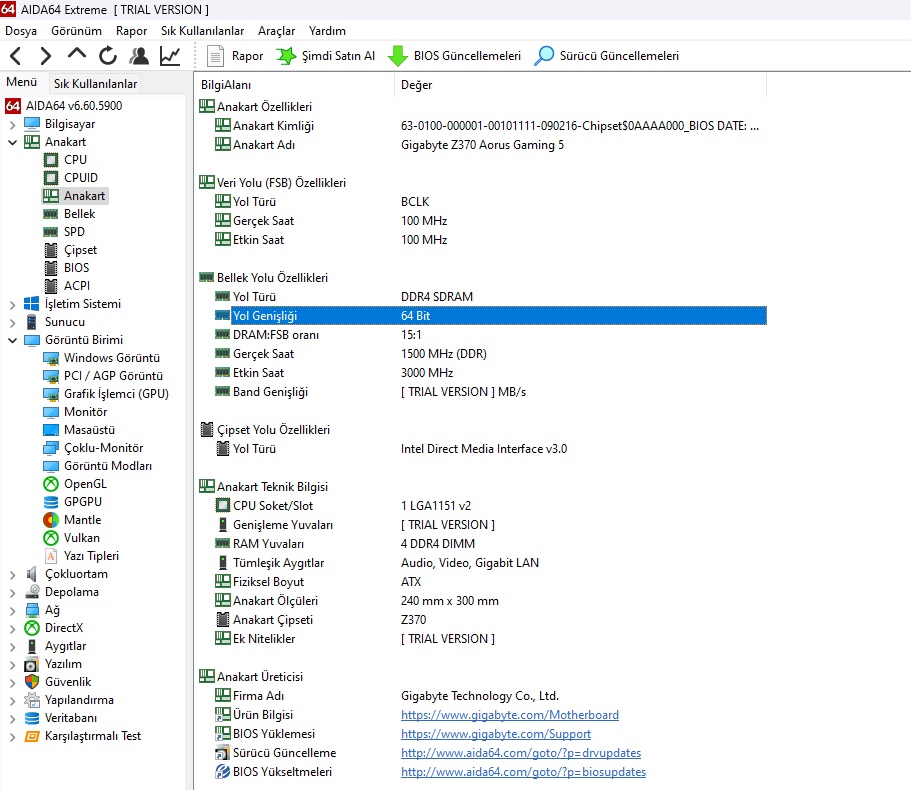Expand the Sunucu tree node
Image resolution: width=911 pixels, height=790 pixels.
coord(12,322)
